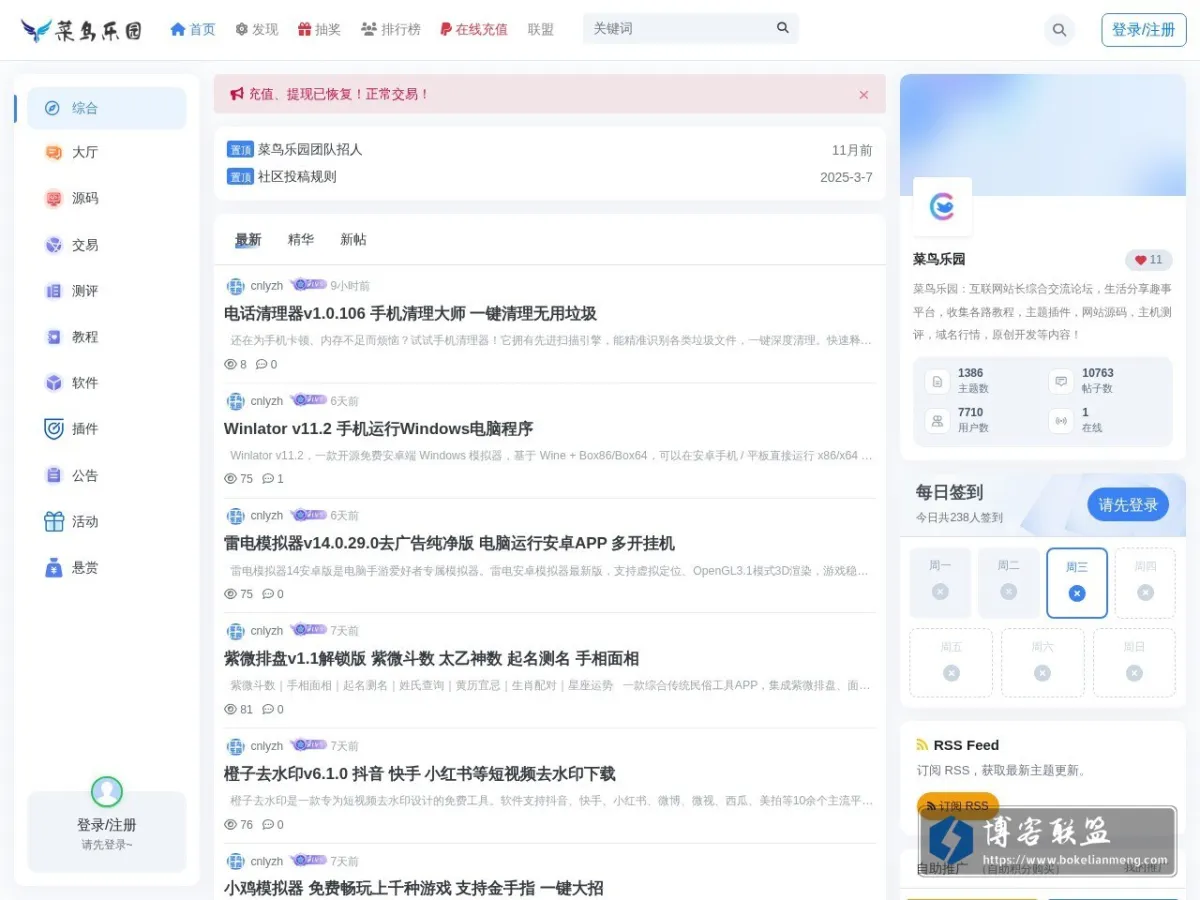Select 源码 icon in sidebar
1200x900 pixels.
click(x=53, y=199)
